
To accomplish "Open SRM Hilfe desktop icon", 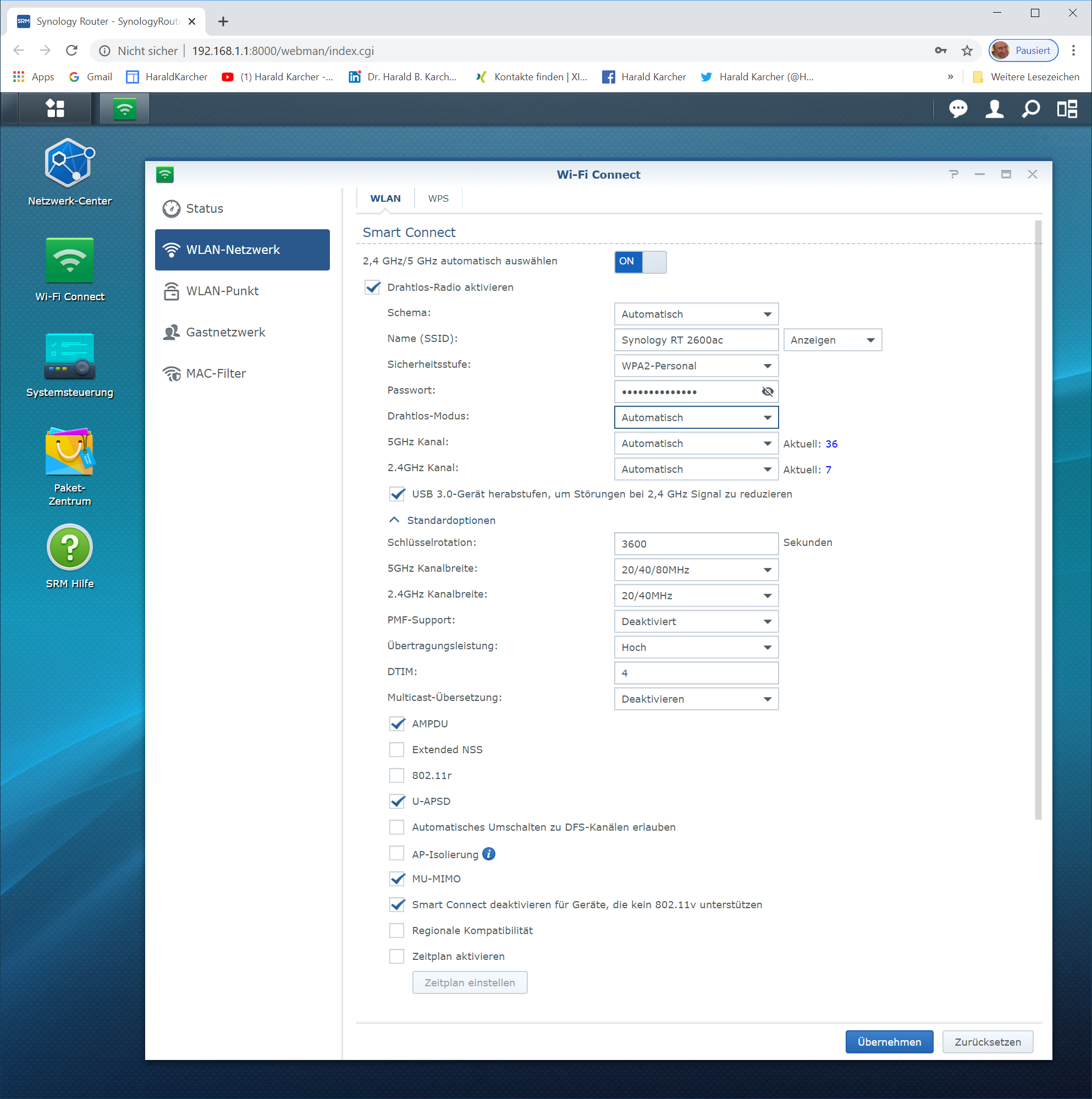I will 69,548.
